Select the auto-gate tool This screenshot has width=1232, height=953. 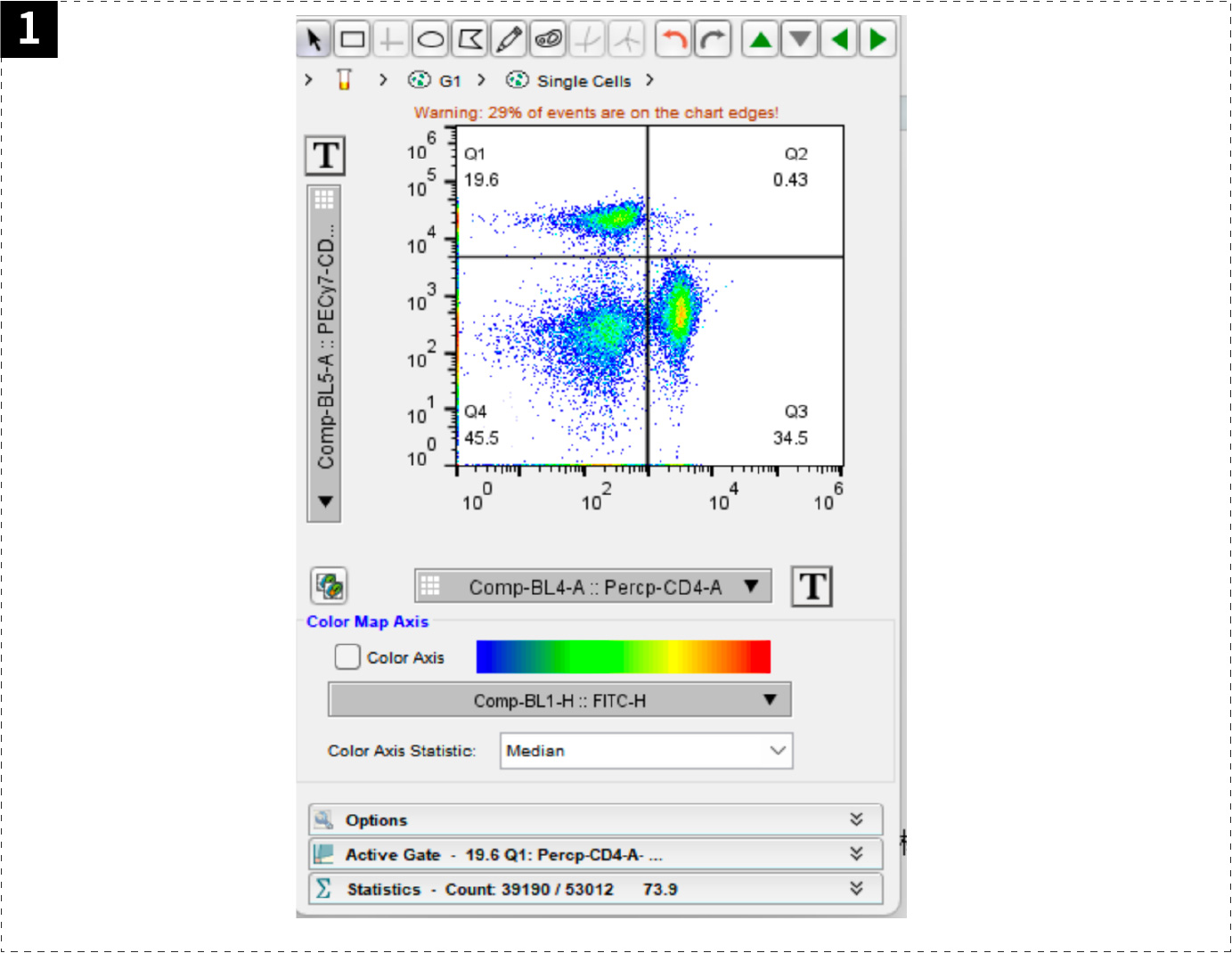click(x=548, y=39)
